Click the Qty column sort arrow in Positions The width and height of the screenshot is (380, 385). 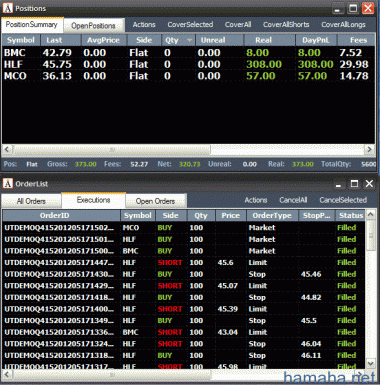point(189,40)
